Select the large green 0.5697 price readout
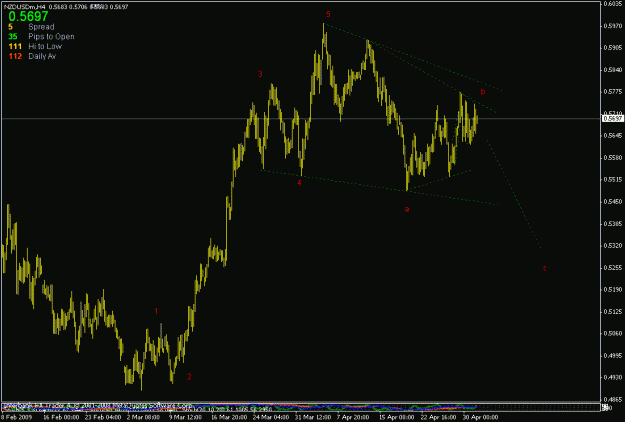 pos(28,16)
